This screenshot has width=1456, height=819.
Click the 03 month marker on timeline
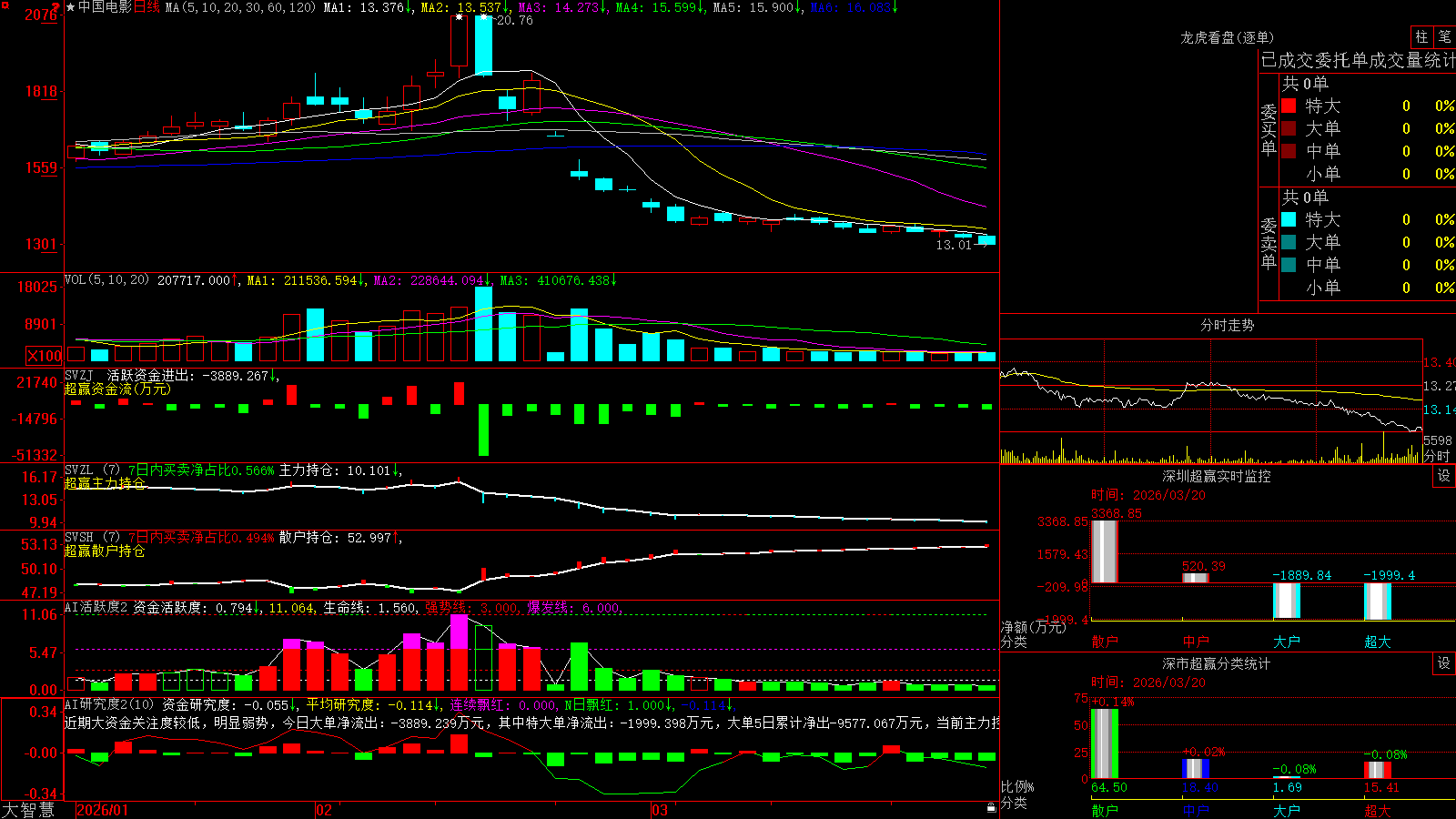point(660,810)
